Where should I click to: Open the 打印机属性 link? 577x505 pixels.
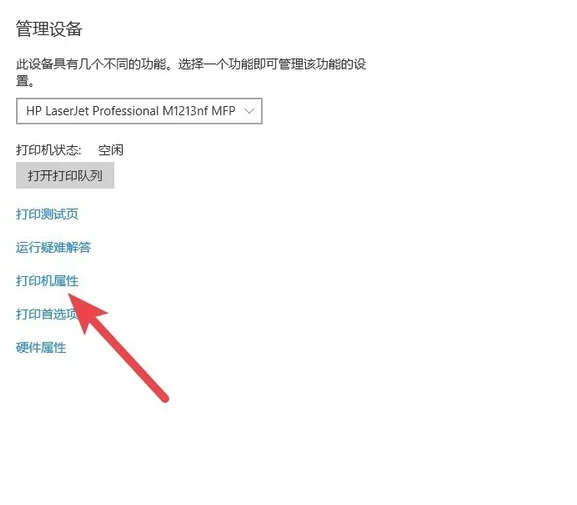(x=47, y=281)
